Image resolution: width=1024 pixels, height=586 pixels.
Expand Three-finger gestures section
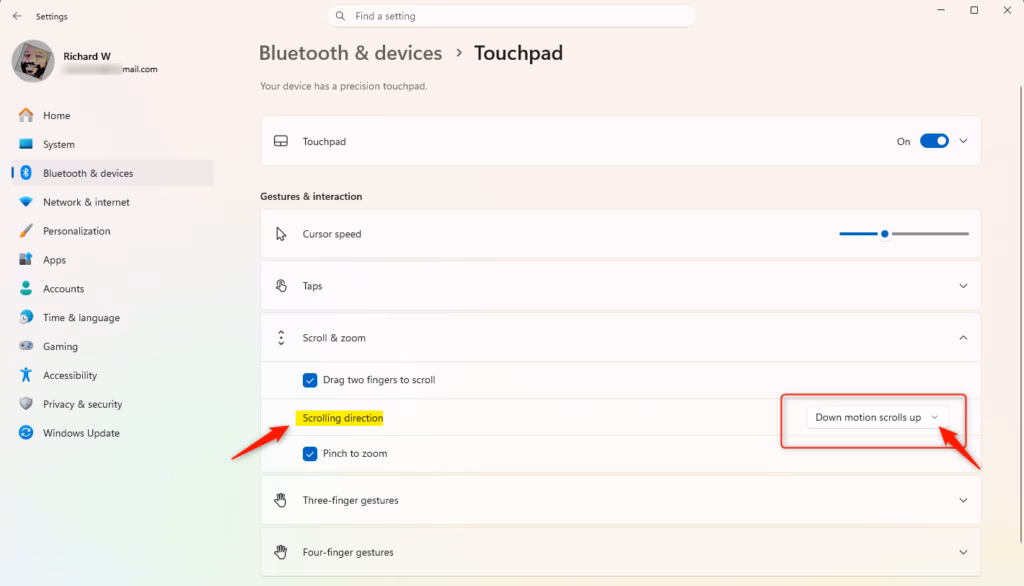click(963, 500)
